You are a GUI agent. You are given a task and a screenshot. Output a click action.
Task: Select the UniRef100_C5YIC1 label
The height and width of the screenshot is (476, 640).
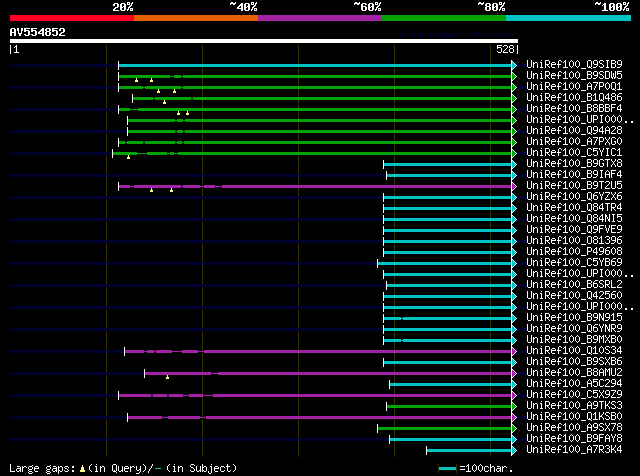(x=574, y=153)
